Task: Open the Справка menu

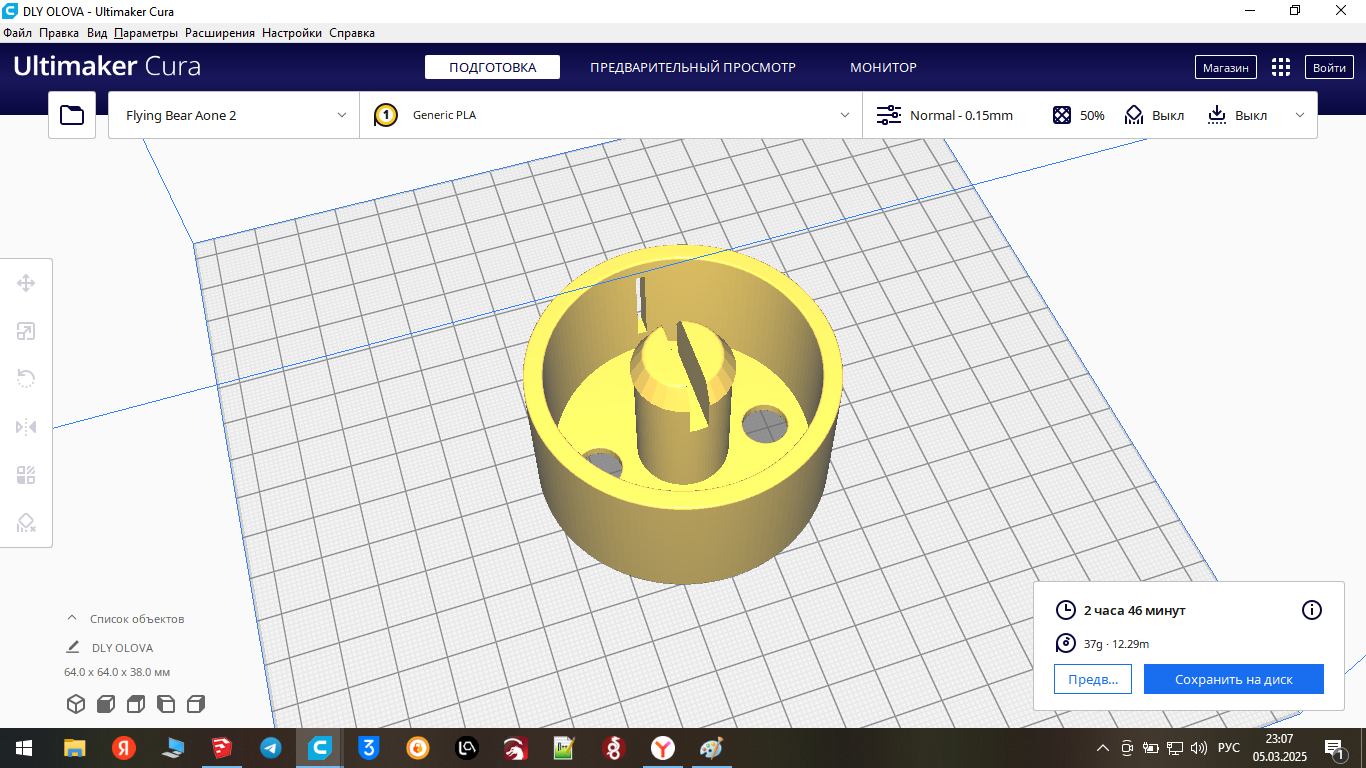Action: click(352, 33)
